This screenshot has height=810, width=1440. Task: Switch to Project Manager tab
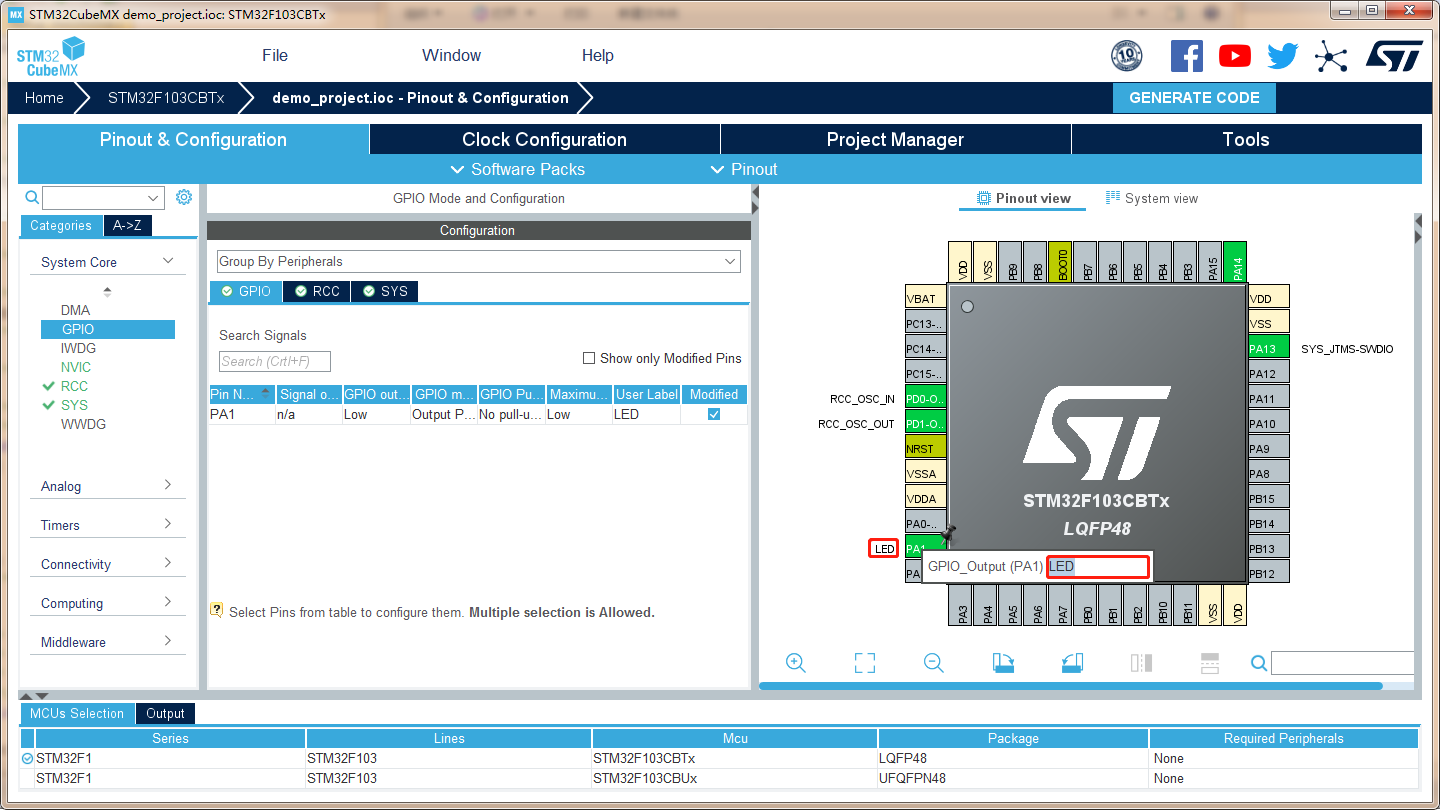click(895, 139)
